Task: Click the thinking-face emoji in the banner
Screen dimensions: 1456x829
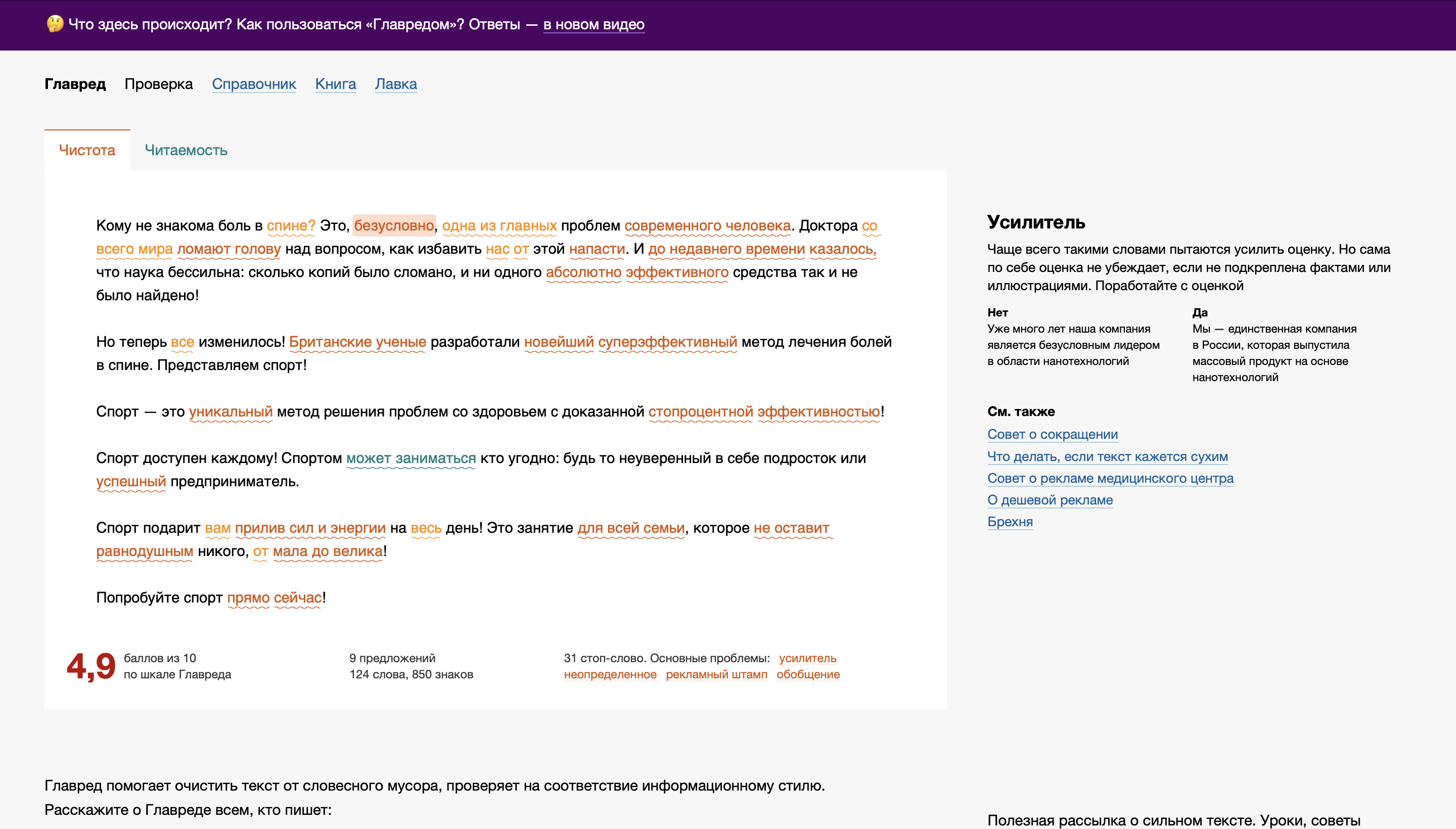Action: (55, 24)
